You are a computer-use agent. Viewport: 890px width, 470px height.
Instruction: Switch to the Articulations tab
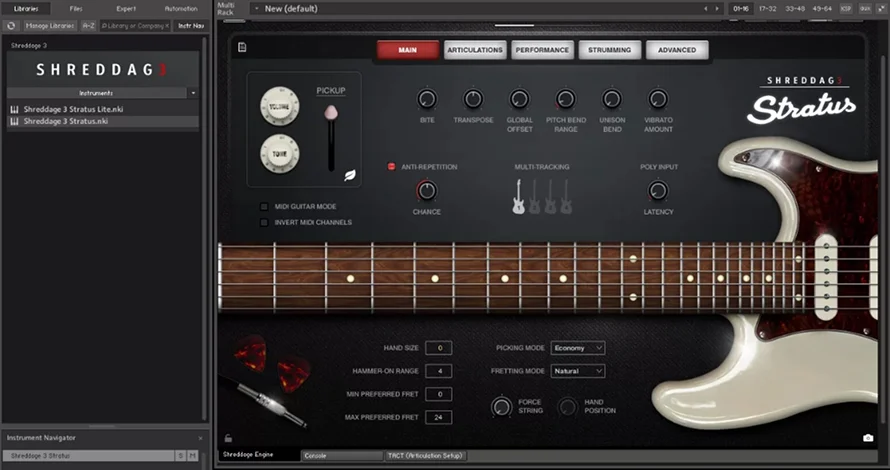(475, 50)
